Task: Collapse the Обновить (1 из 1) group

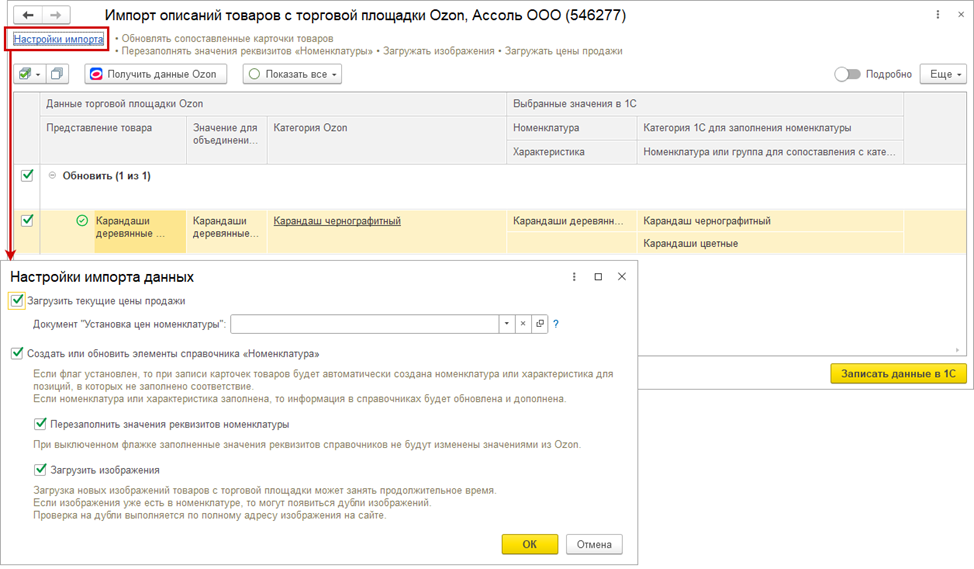Action: [x=52, y=176]
